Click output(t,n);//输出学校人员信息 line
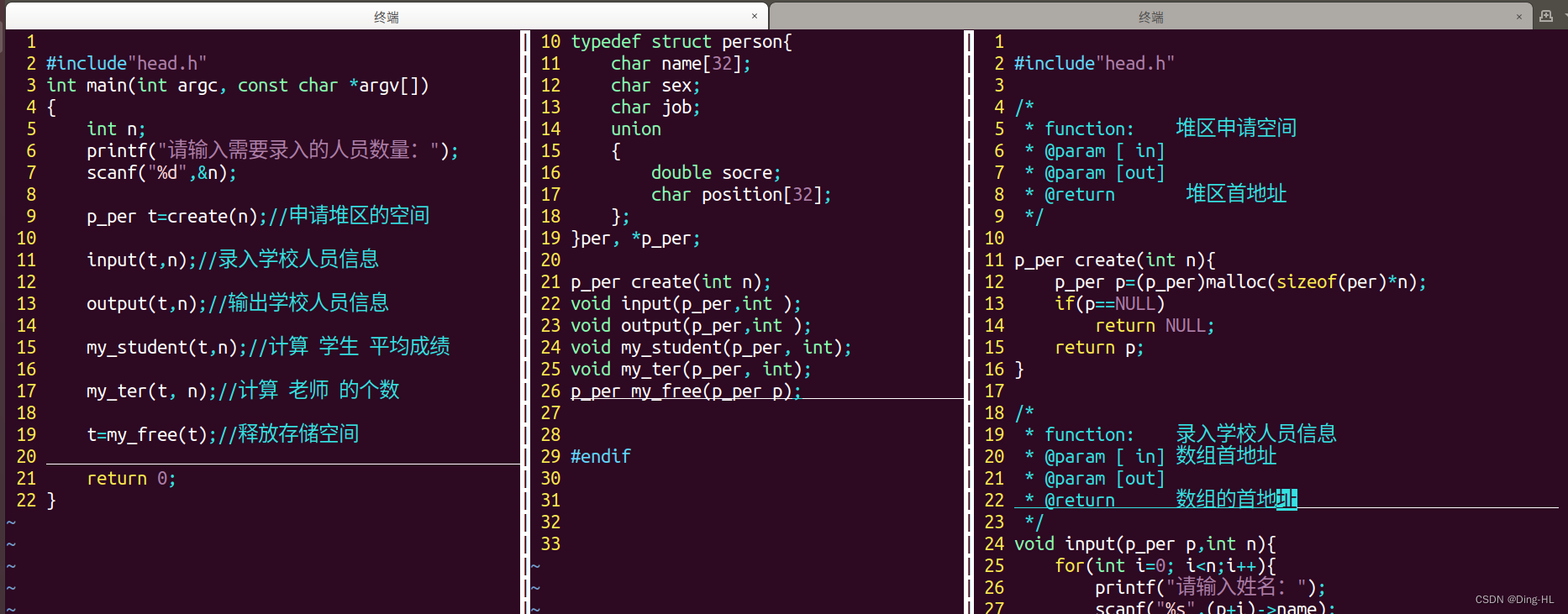Image resolution: width=1568 pixels, height=614 pixels. [238, 303]
